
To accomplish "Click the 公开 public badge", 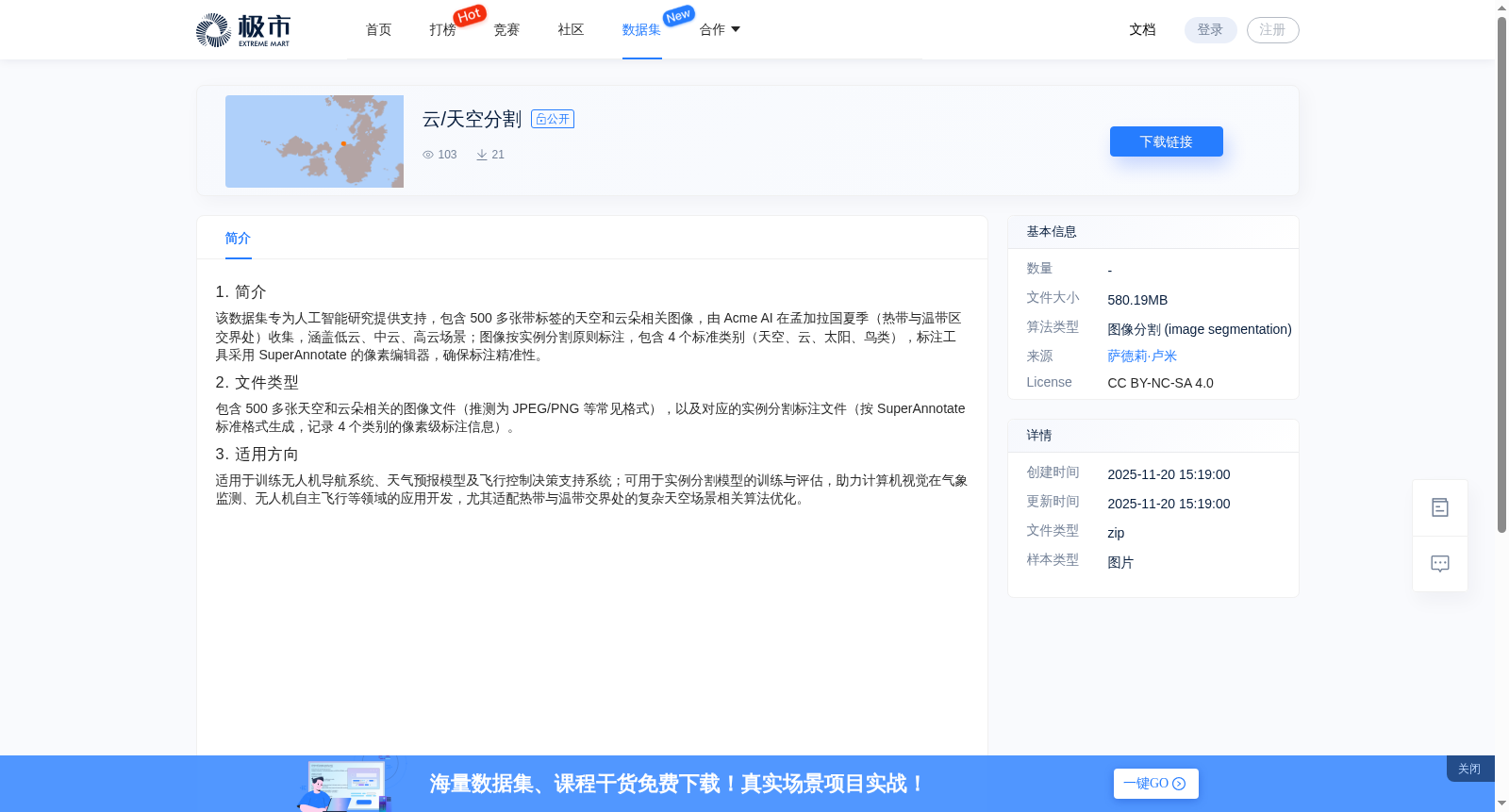I will [553, 119].
